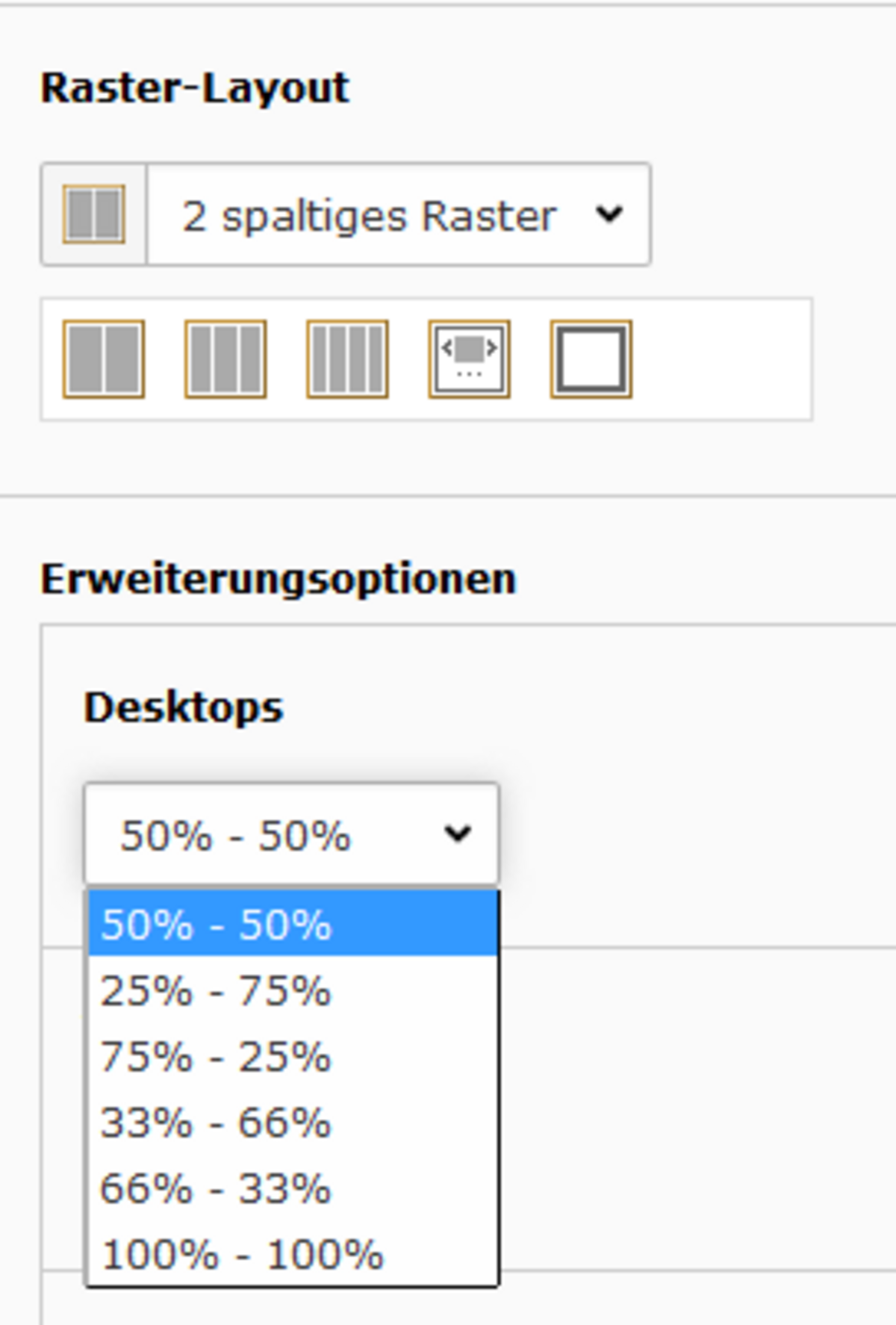896x1325 pixels.
Task: Select the 3-column grid layout icon
Action: 225,359
